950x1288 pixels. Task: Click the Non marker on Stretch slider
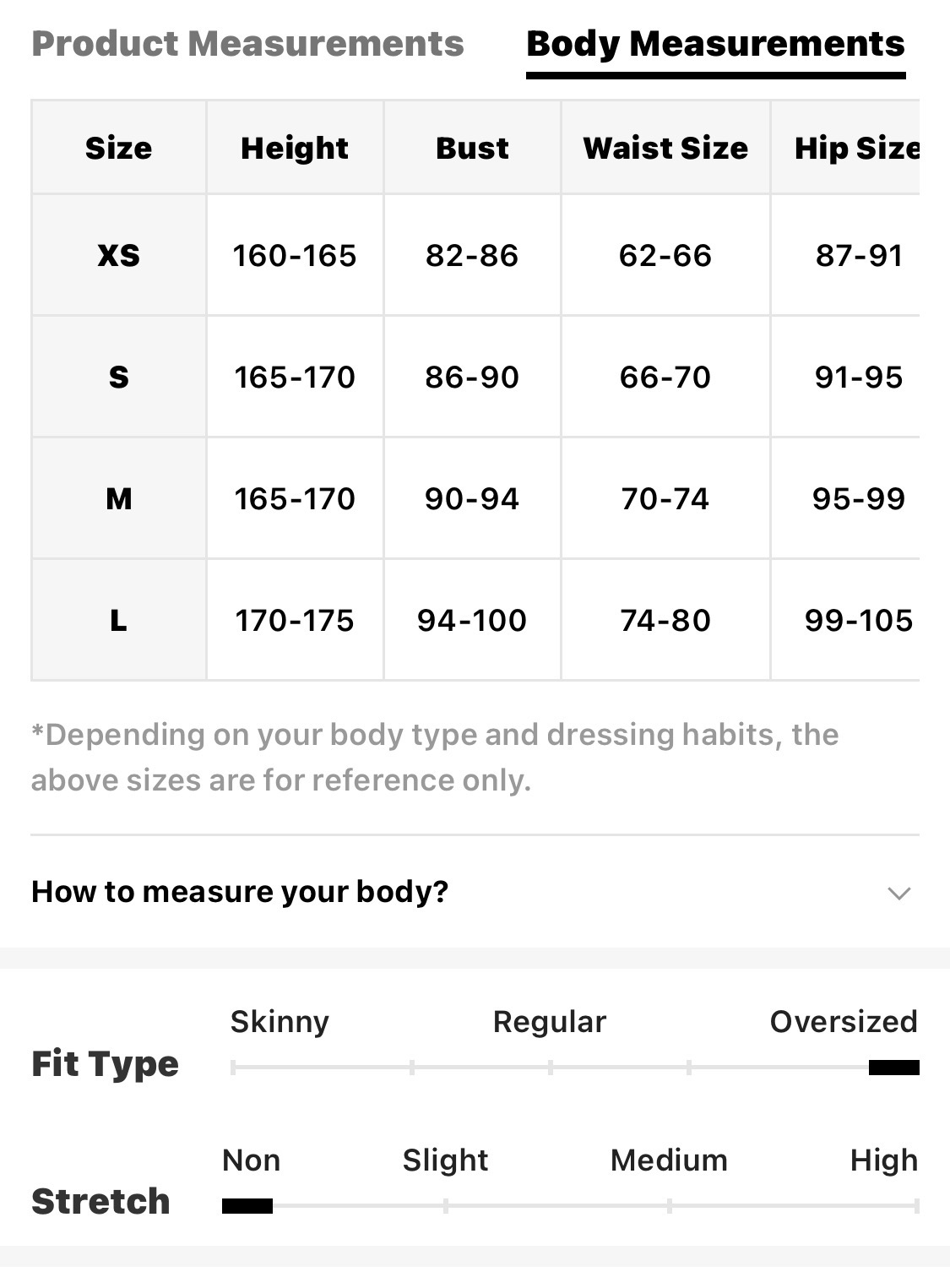click(x=247, y=1206)
